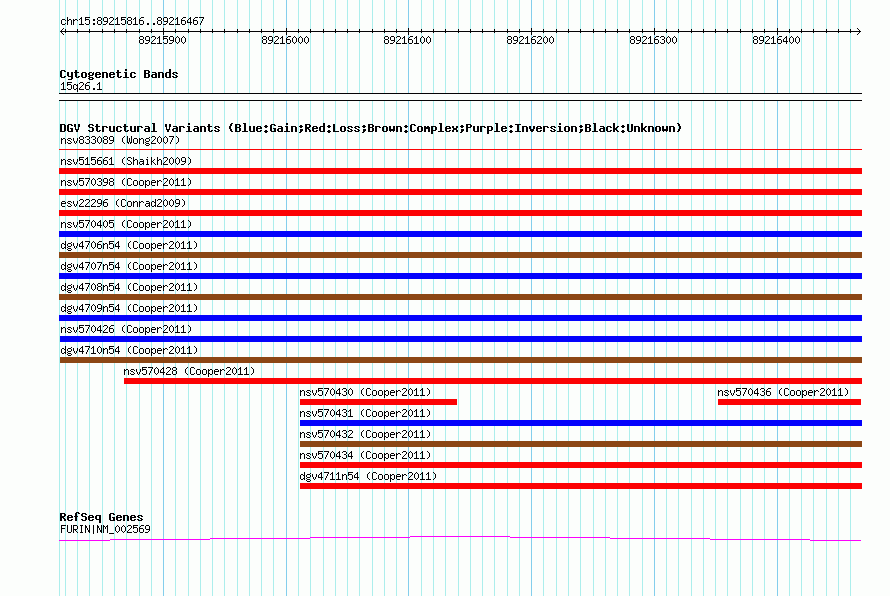The height and width of the screenshot is (596, 890).
Task: Select the nsv515661 (Shaikh2009) red bar
Action: [460, 171]
